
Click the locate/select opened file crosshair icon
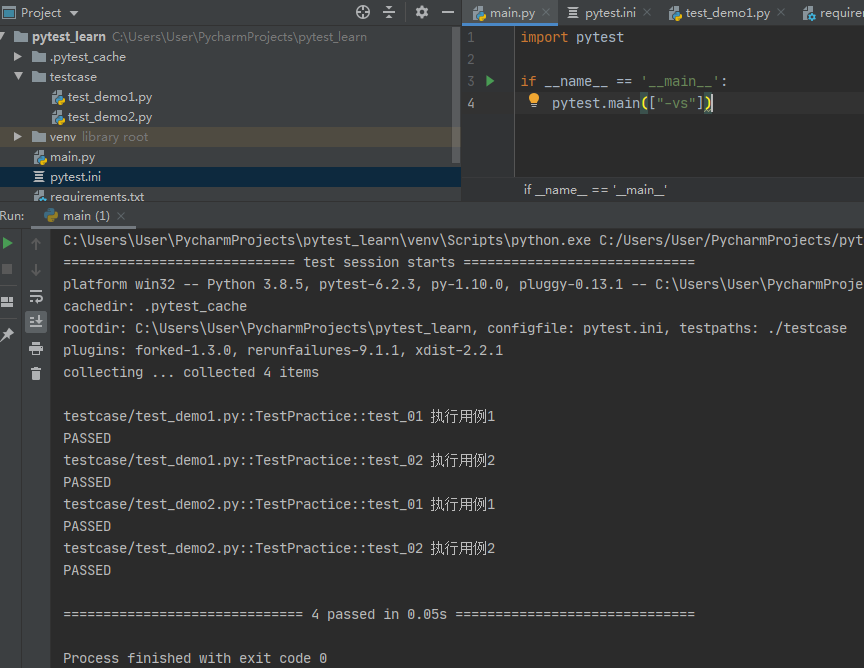pyautogui.click(x=363, y=12)
